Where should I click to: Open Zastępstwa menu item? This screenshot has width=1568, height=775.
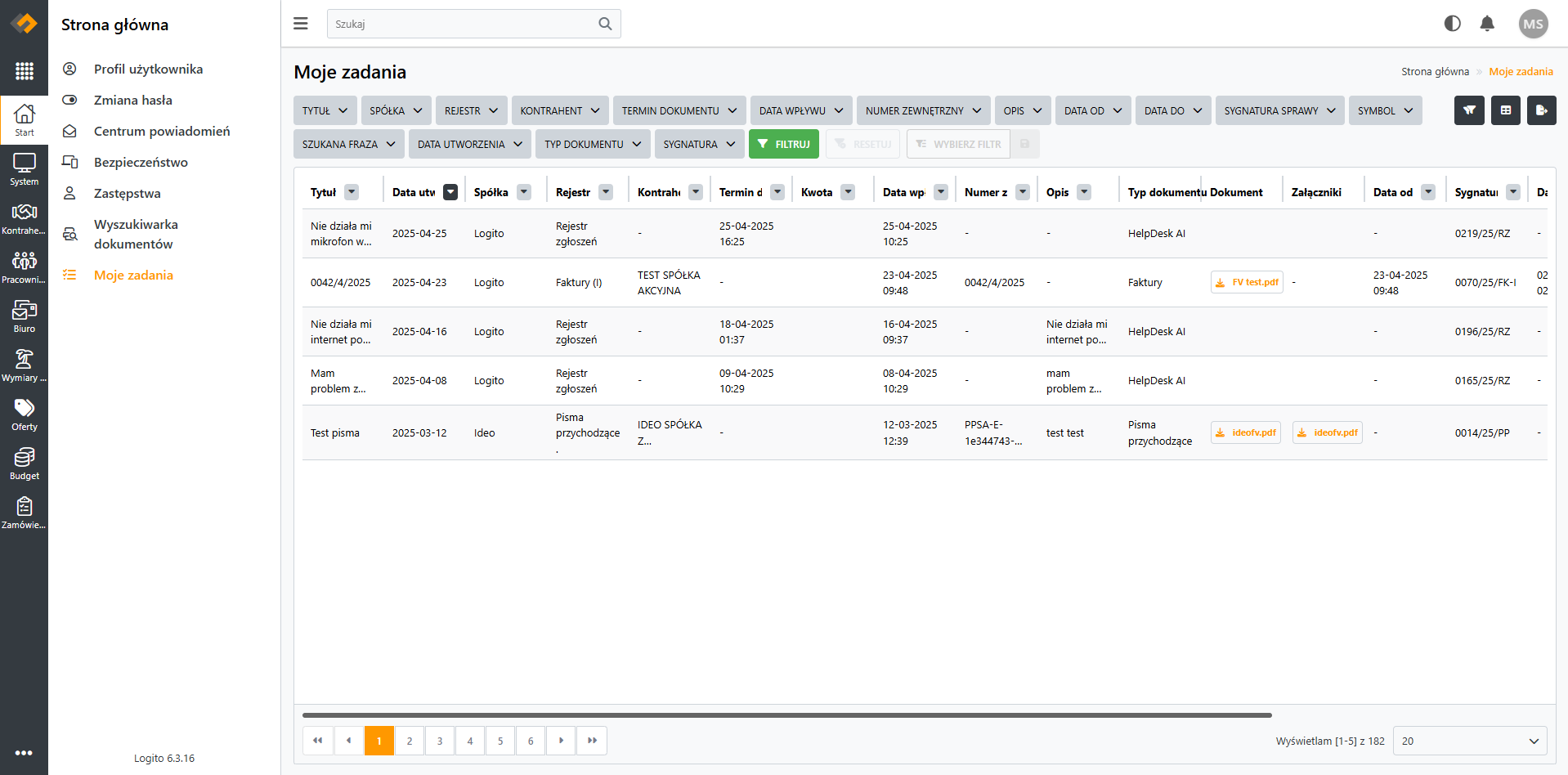[x=128, y=193]
